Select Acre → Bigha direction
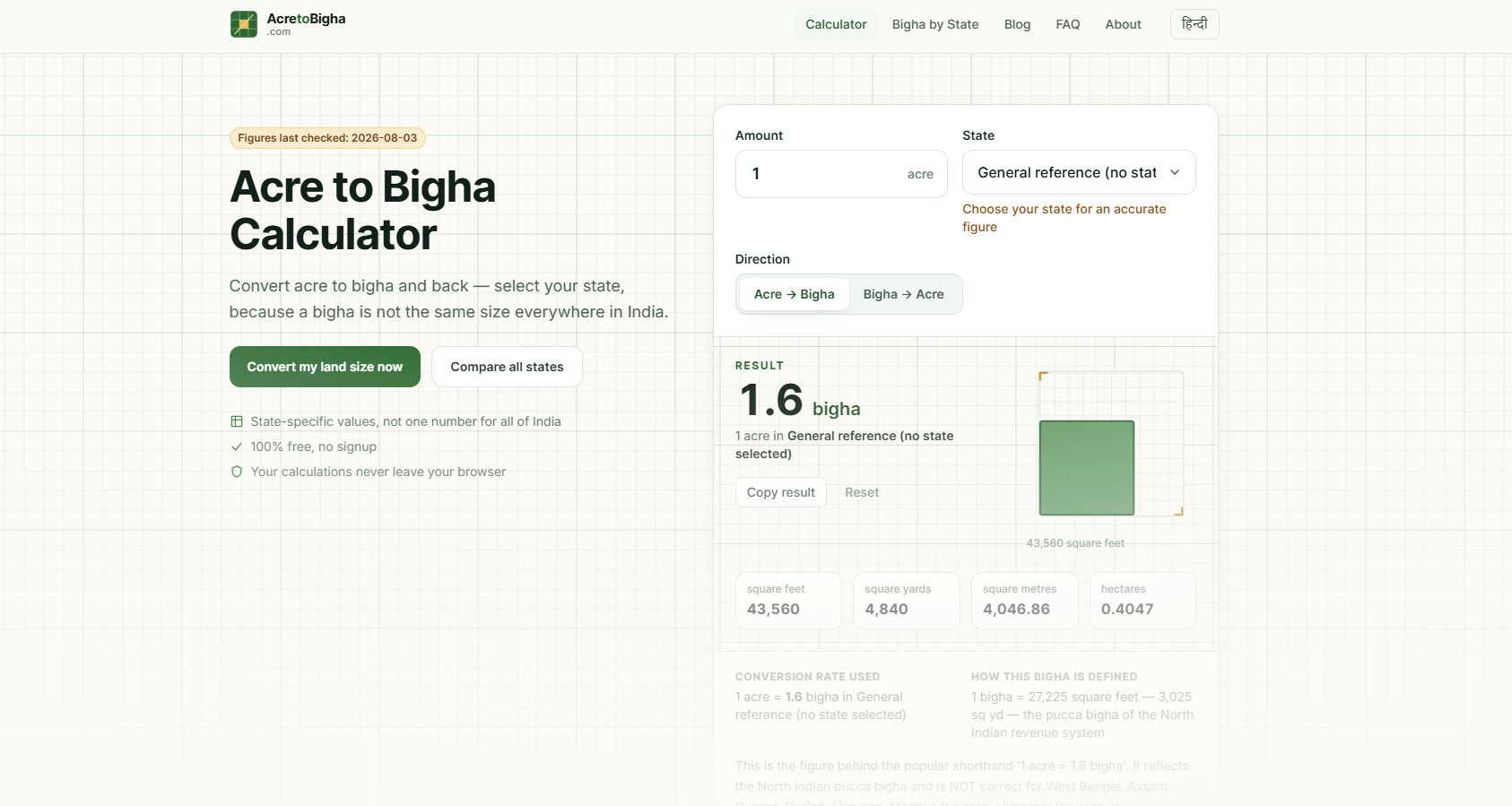 (x=795, y=294)
